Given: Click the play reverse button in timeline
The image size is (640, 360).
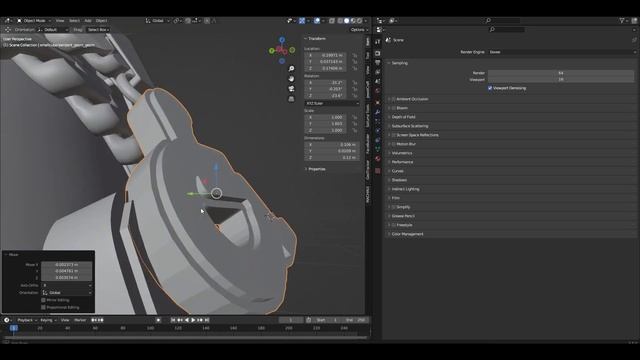Looking at the screenshot, I should pos(187,320).
